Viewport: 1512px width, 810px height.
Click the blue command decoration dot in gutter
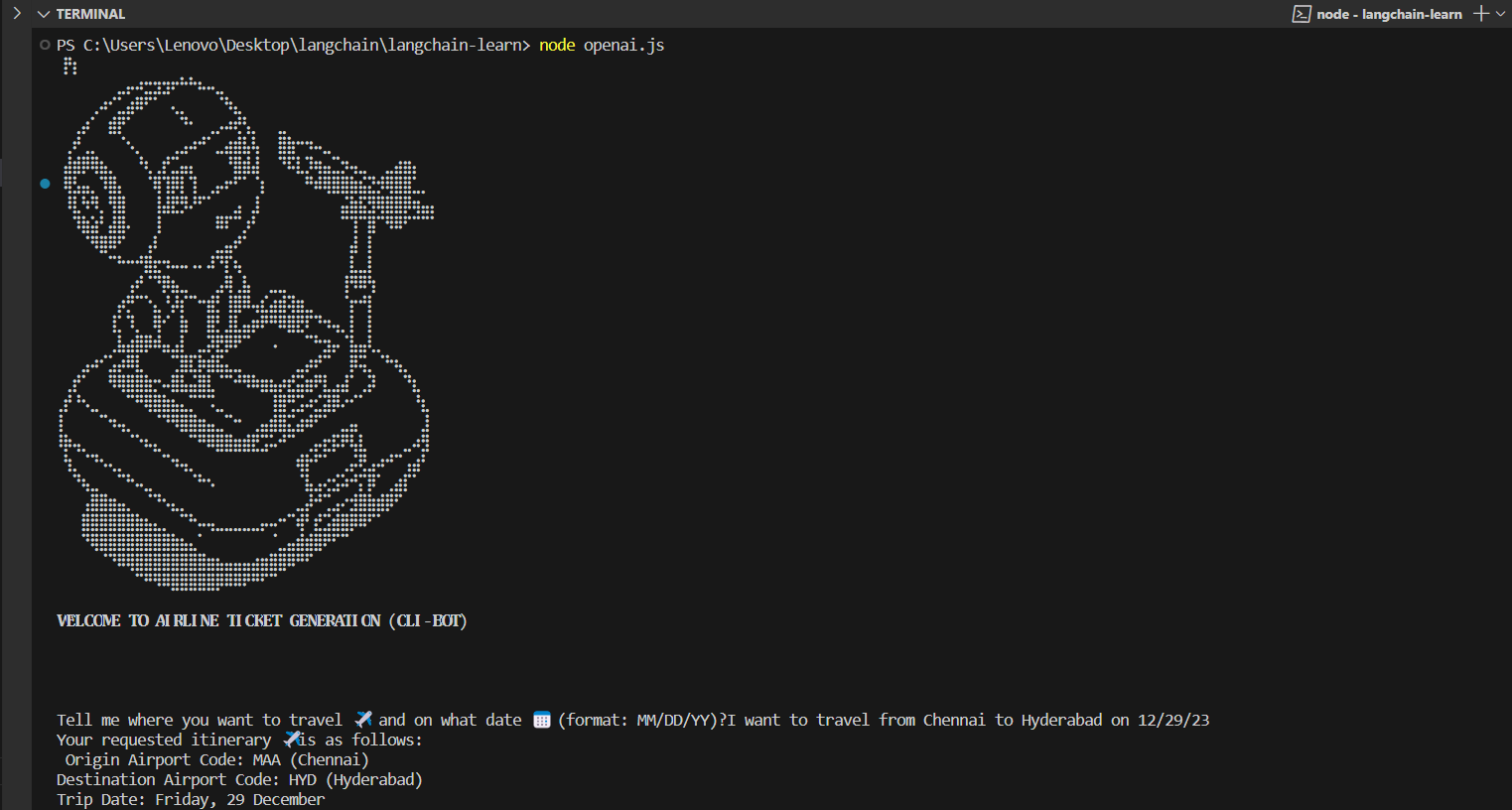45,184
